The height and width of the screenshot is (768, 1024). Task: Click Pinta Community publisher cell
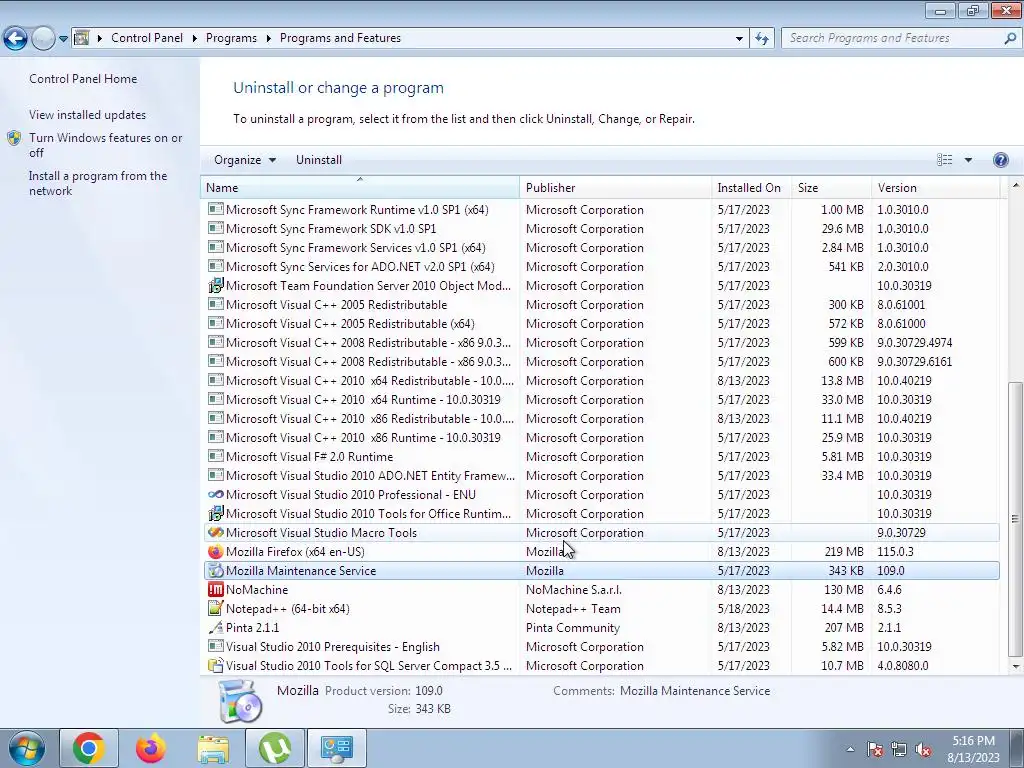click(x=573, y=628)
